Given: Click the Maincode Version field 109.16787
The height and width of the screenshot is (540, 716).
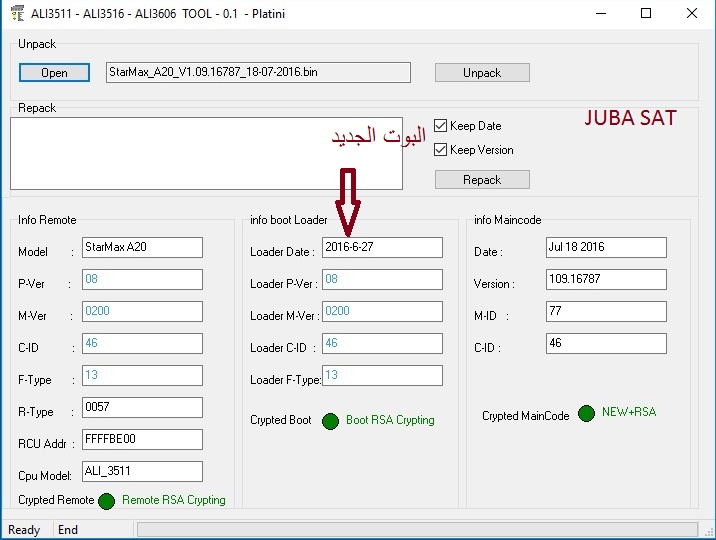Looking at the screenshot, I should 606,279.
